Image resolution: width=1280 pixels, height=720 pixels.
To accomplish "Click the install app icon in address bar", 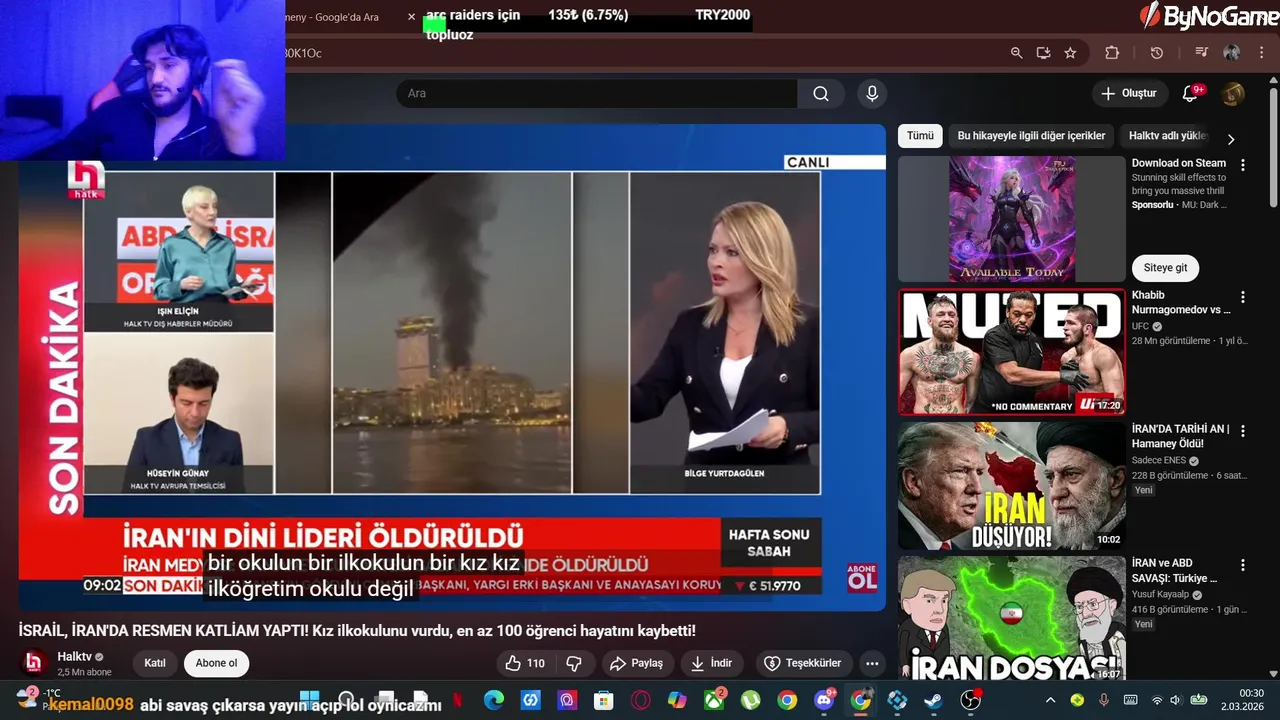I will 1043,53.
